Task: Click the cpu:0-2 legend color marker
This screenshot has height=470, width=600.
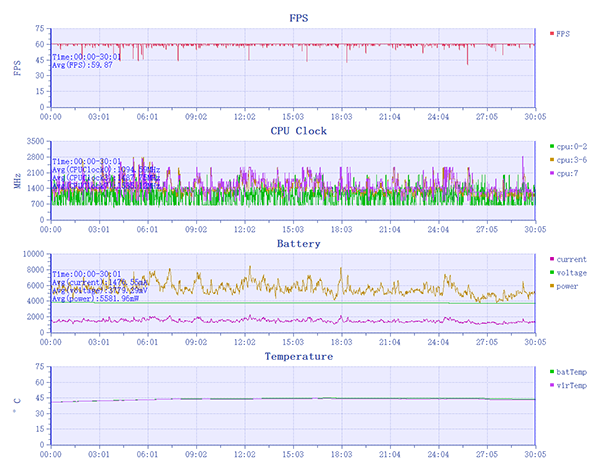Action: click(552, 147)
